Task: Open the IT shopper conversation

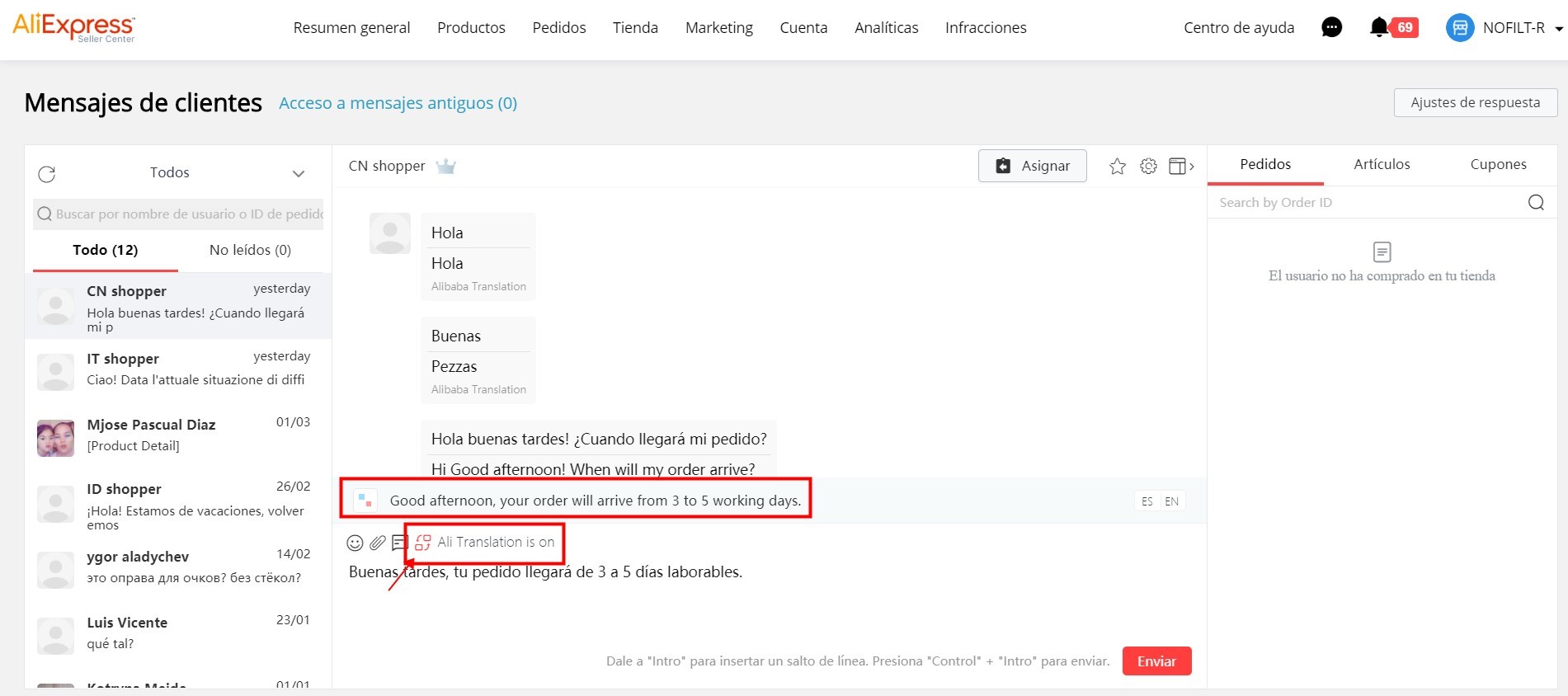Action: [x=178, y=372]
